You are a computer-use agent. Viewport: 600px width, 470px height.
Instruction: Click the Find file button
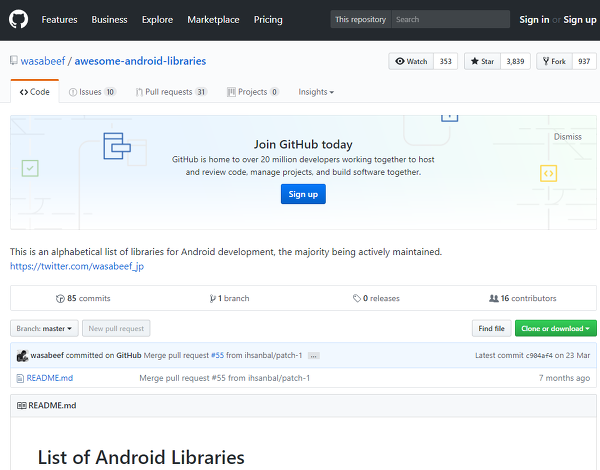tap(491, 328)
